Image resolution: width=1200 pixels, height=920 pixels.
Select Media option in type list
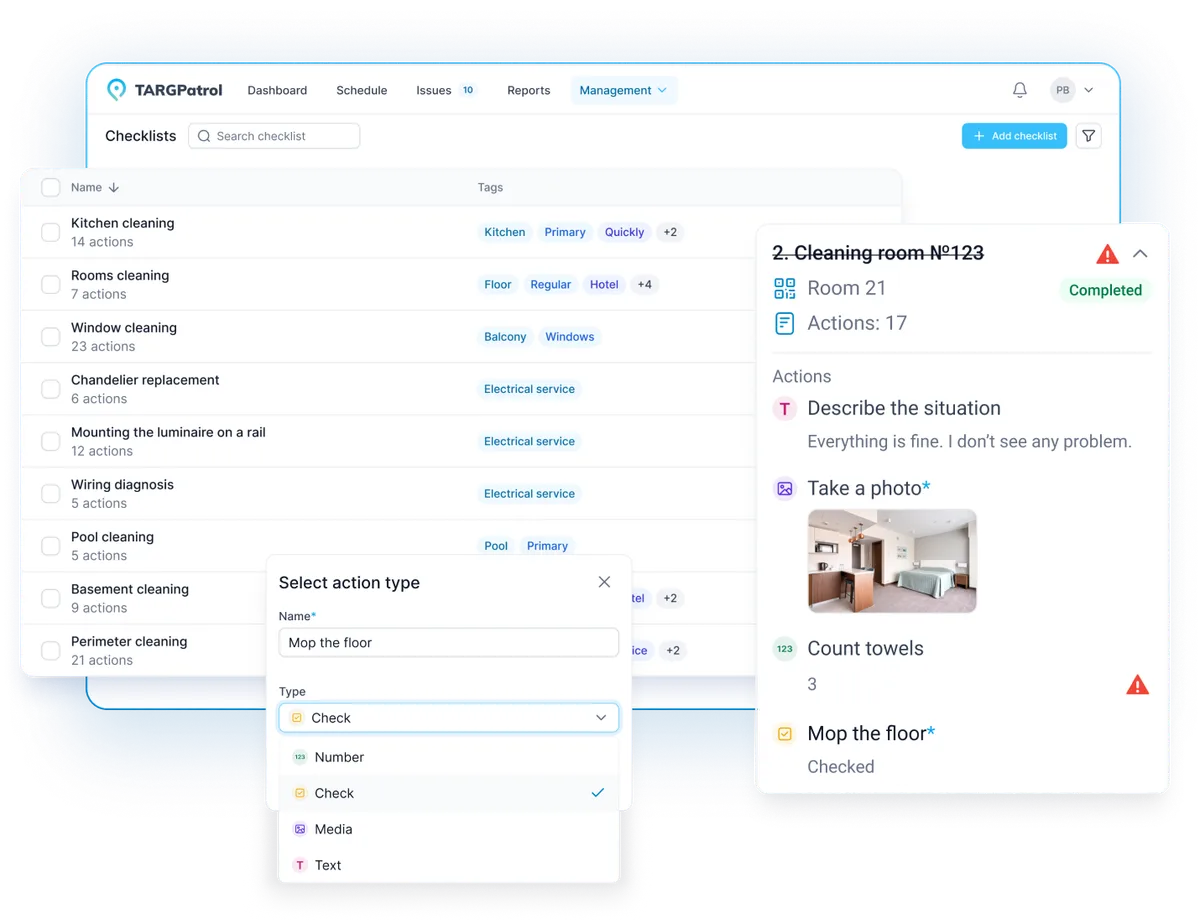[333, 829]
